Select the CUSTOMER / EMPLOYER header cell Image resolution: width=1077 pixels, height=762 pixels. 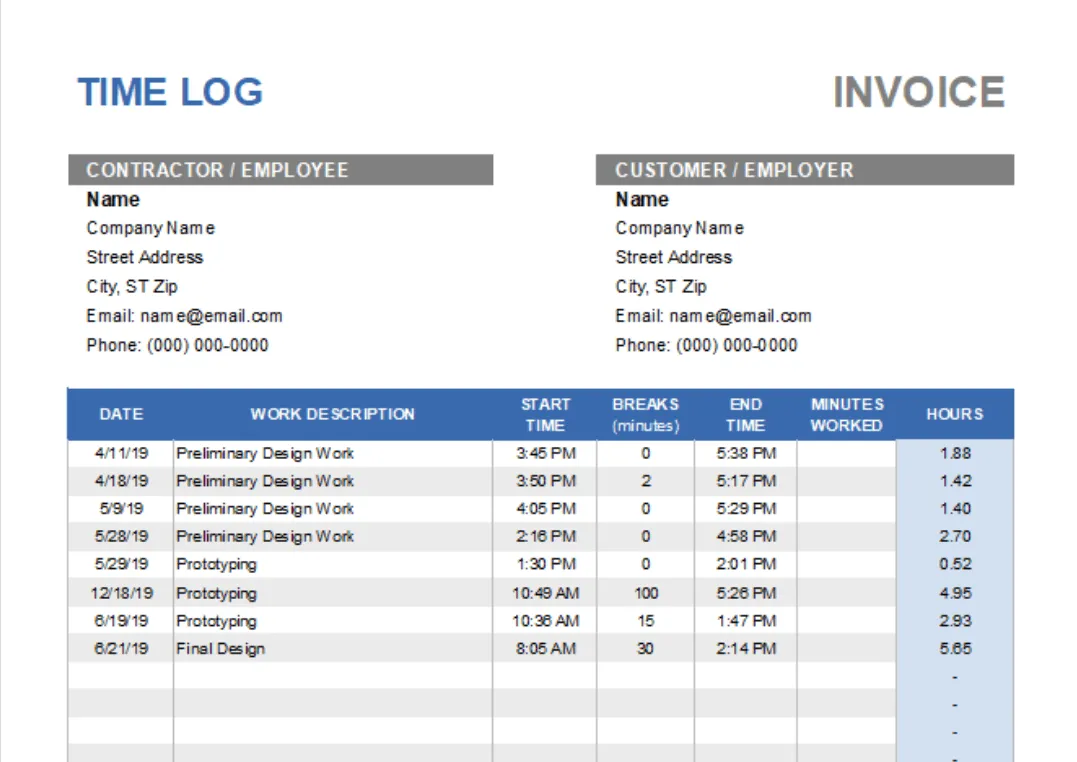click(x=805, y=170)
